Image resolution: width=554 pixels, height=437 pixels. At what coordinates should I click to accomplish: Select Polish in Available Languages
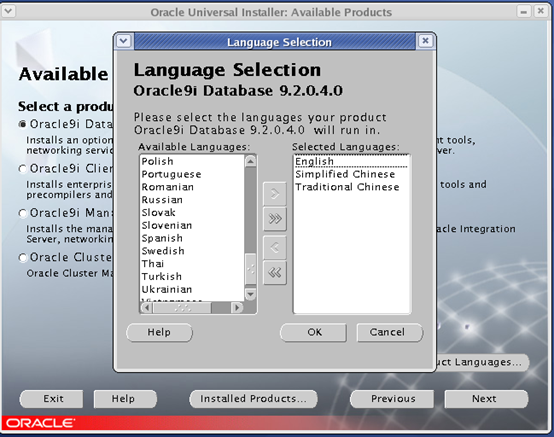coord(192,161)
